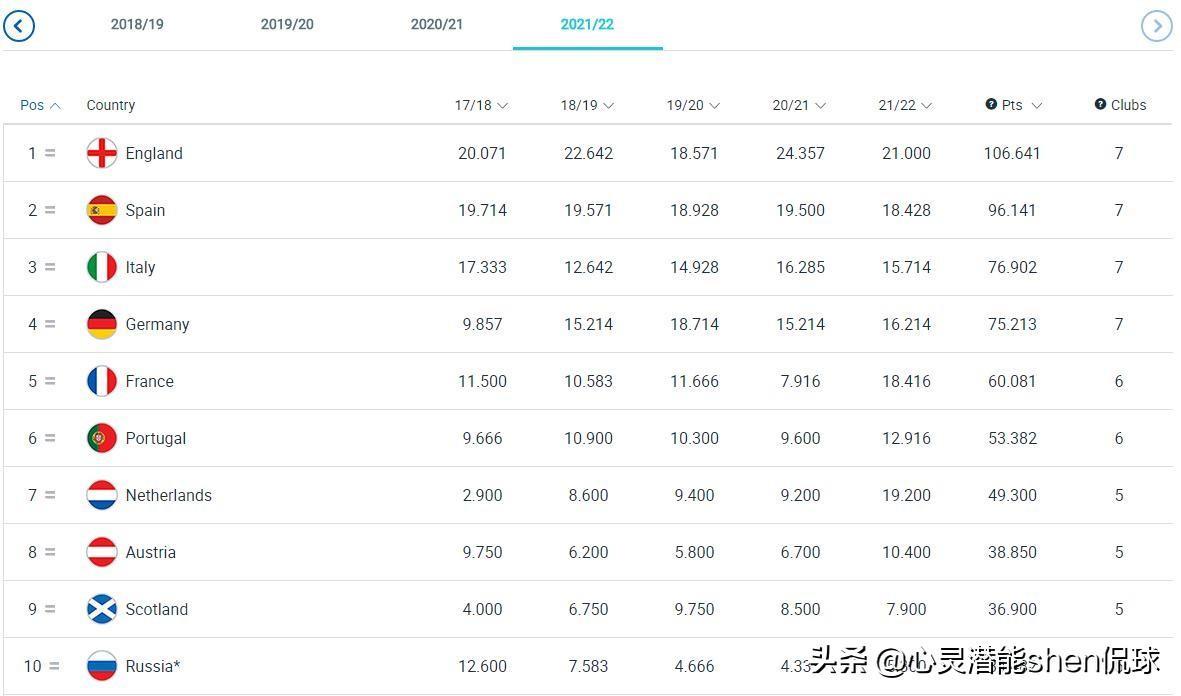1181x696 pixels.
Task: Sort by the 17/18 column chevron
Action: [x=502, y=105]
